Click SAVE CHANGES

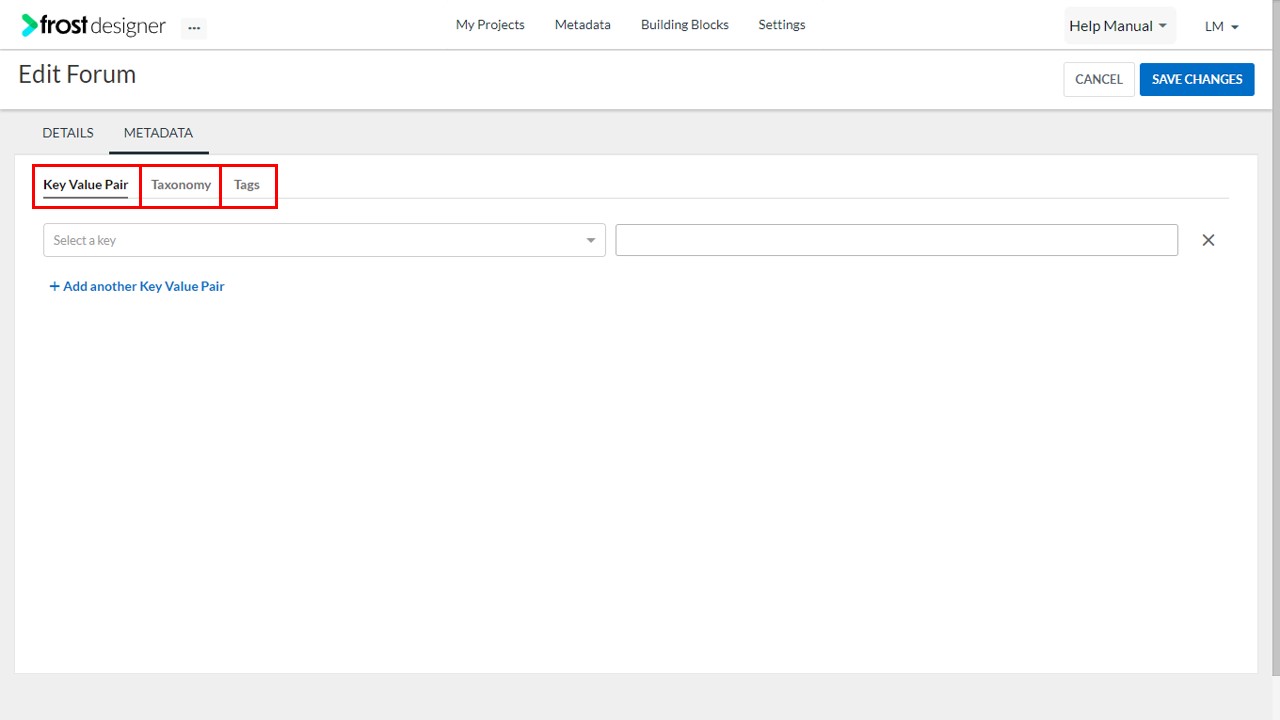(x=1197, y=79)
